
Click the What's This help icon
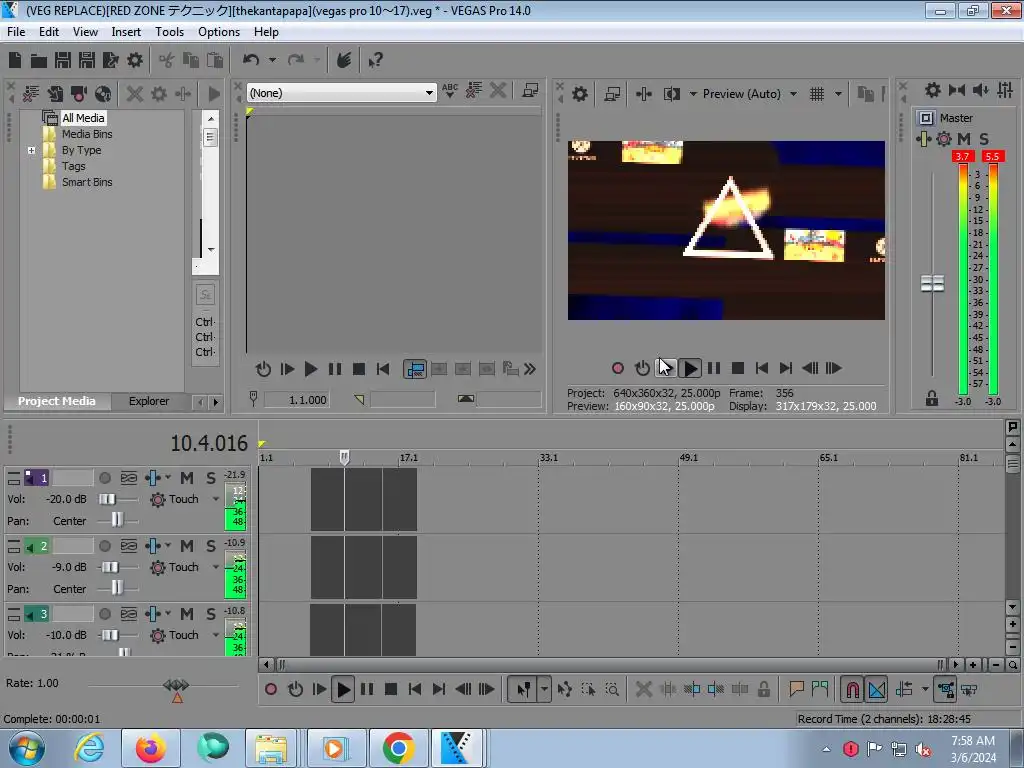375,61
